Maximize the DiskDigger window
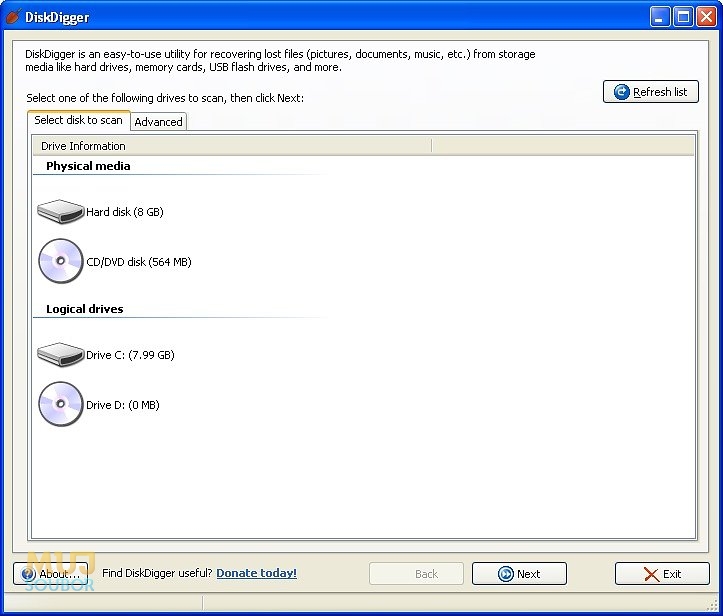 coord(682,16)
